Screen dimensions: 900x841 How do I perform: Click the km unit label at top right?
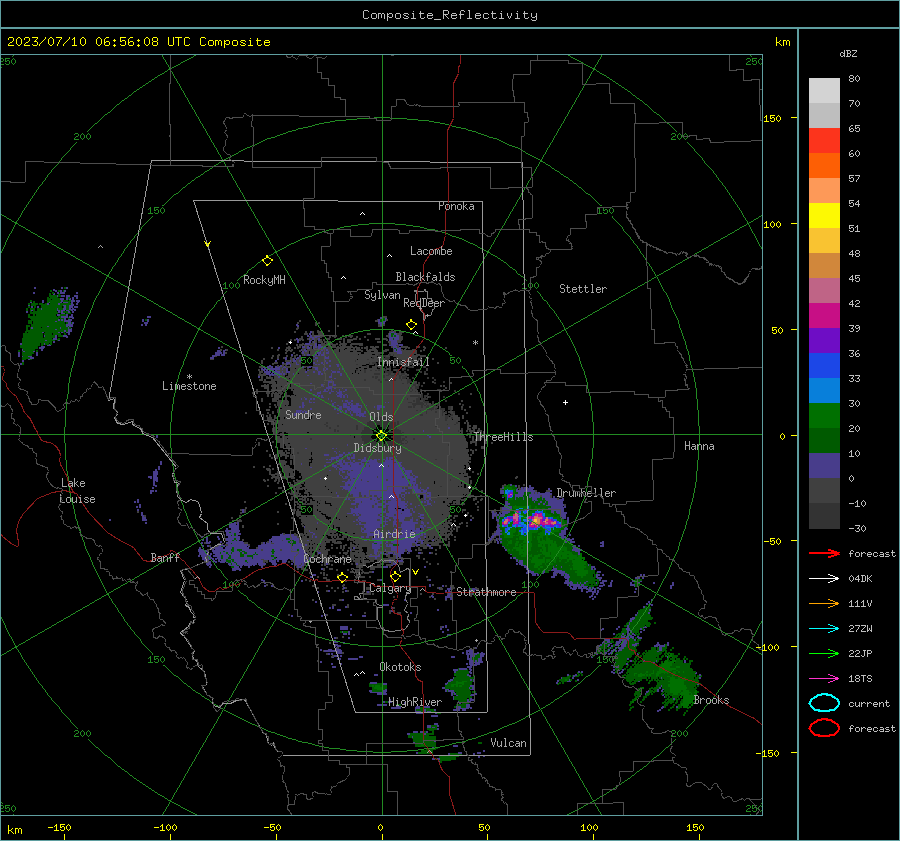pos(782,42)
